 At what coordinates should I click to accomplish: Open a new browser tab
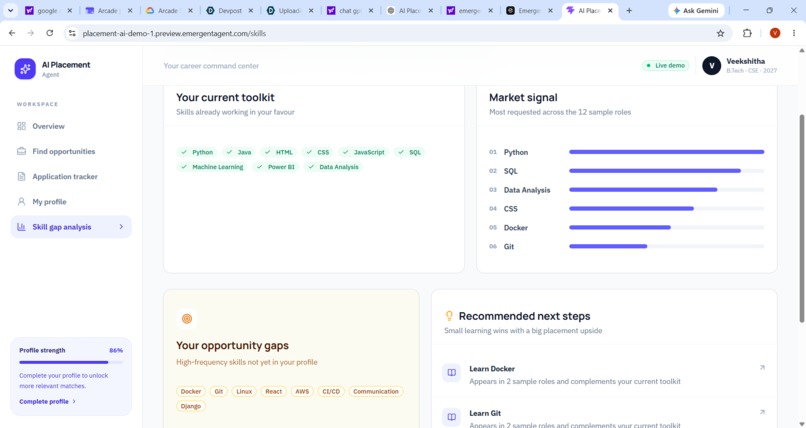(629, 10)
